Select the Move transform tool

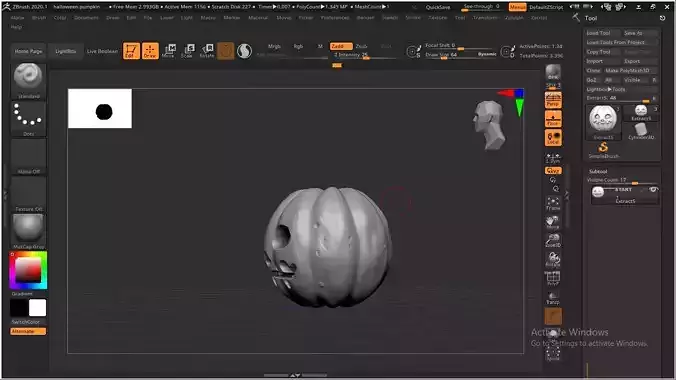pos(169,51)
